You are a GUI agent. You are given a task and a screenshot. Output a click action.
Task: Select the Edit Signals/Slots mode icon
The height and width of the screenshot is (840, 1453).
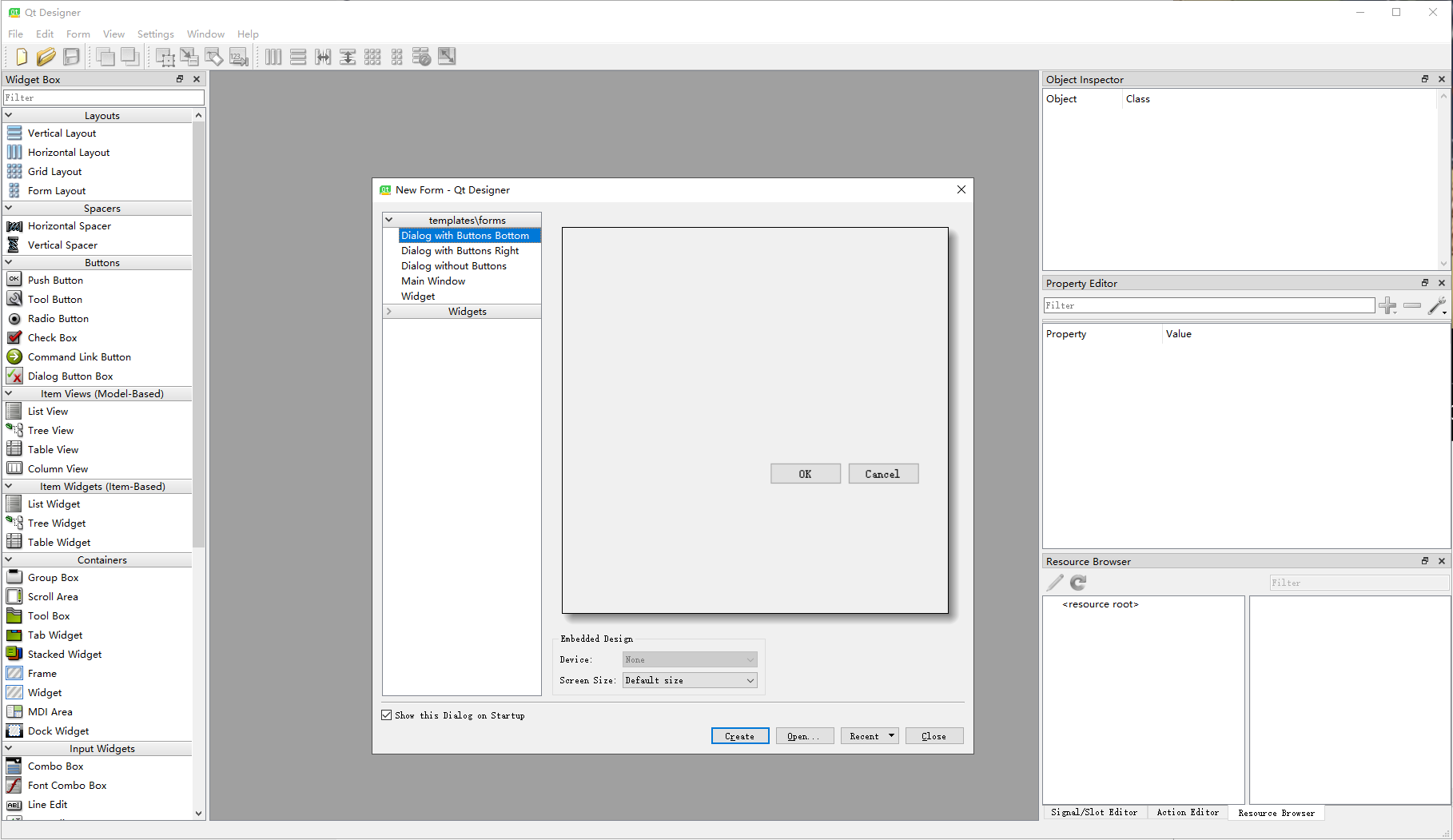click(x=189, y=57)
